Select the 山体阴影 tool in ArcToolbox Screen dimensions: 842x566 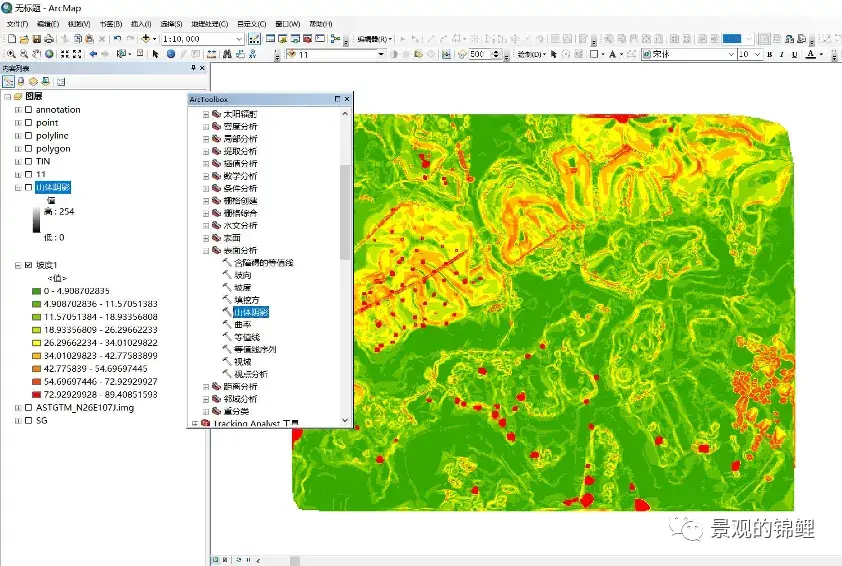(250, 312)
